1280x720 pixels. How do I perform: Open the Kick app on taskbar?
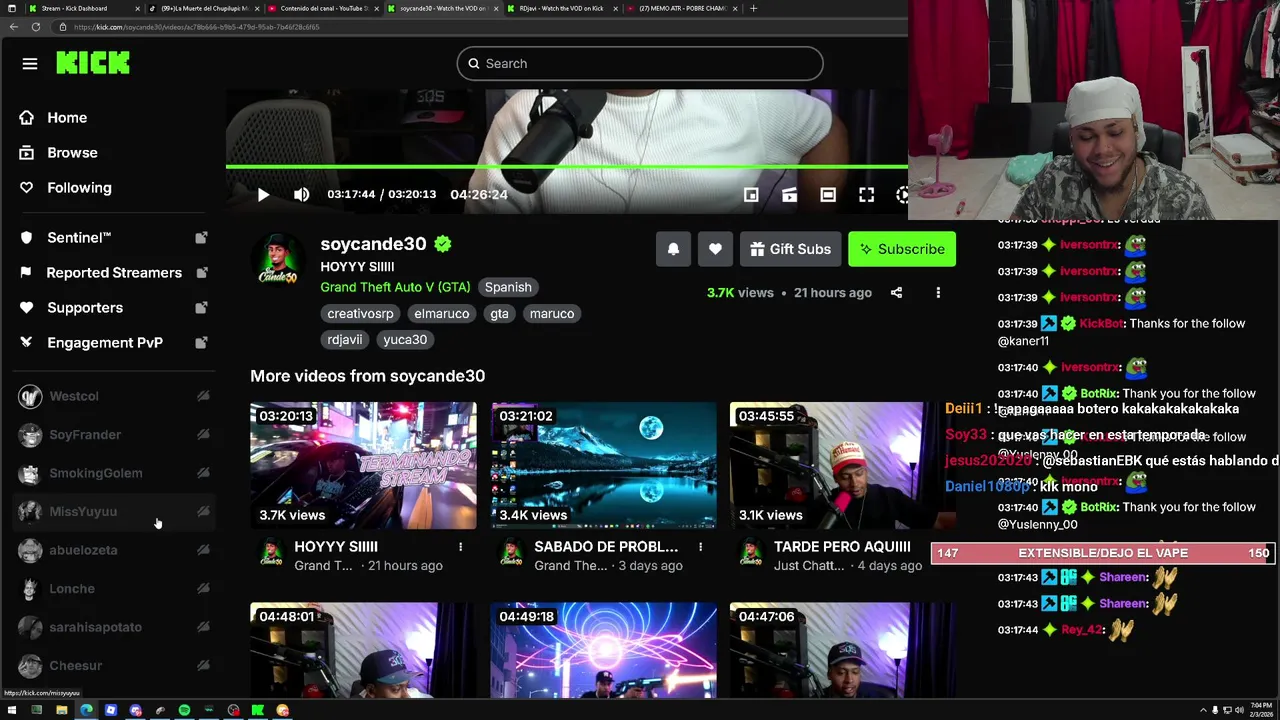pyautogui.click(x=258, y=710)
